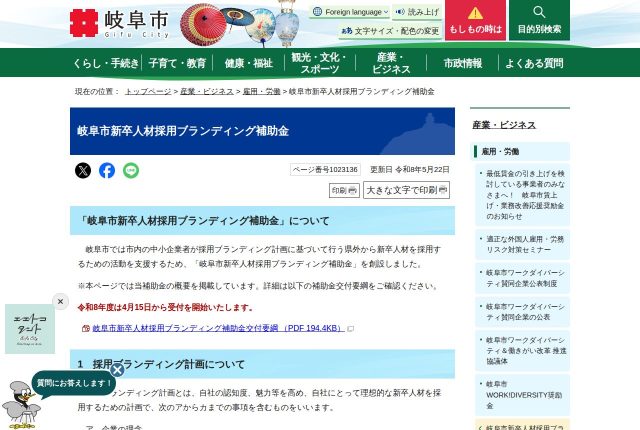Open the Gifu City logo homepage
Viewport: 640px width, 430px height.
(120, 23)
